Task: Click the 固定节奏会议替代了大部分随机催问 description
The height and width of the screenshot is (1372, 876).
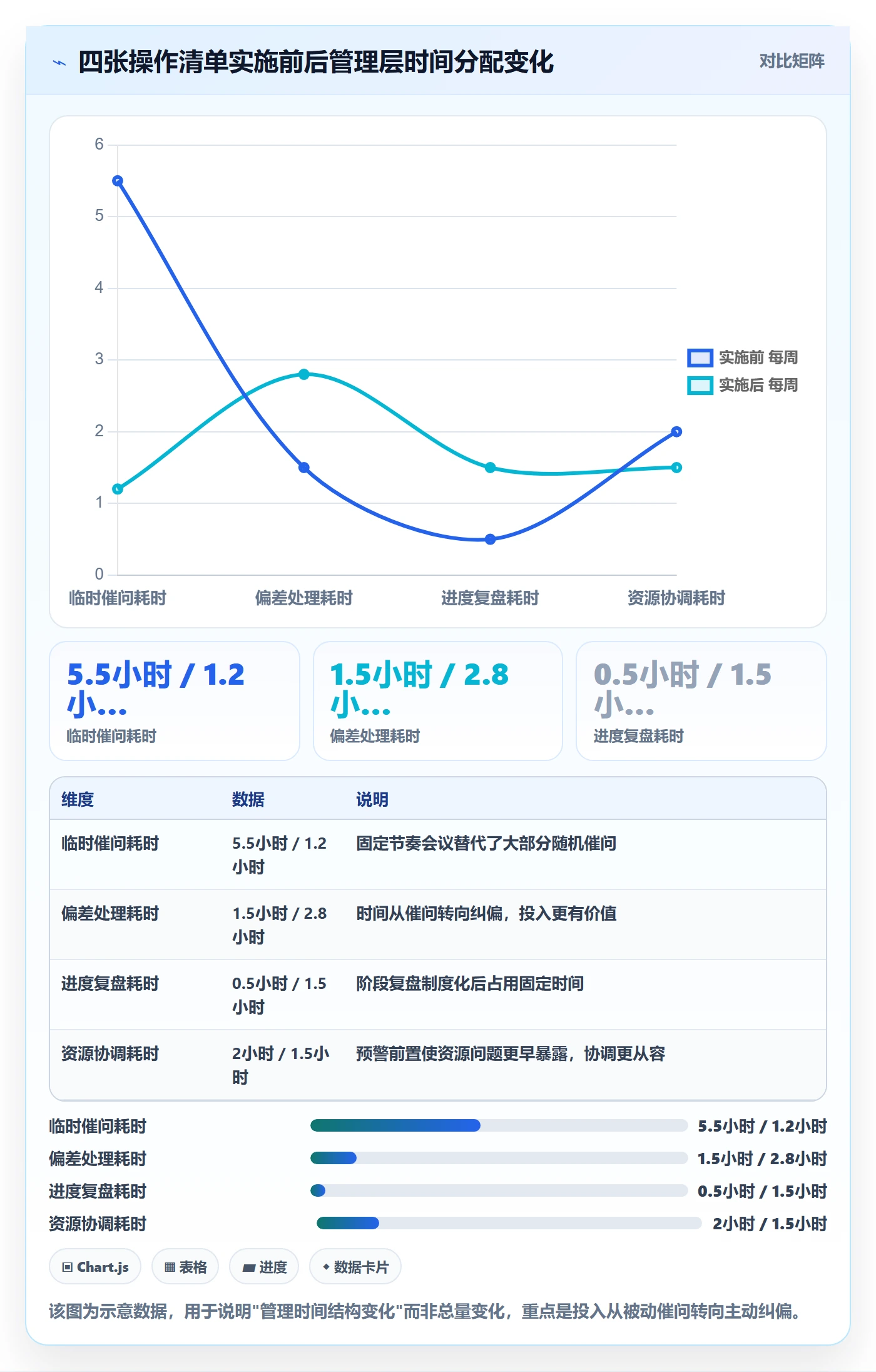Action: point(486,843)
